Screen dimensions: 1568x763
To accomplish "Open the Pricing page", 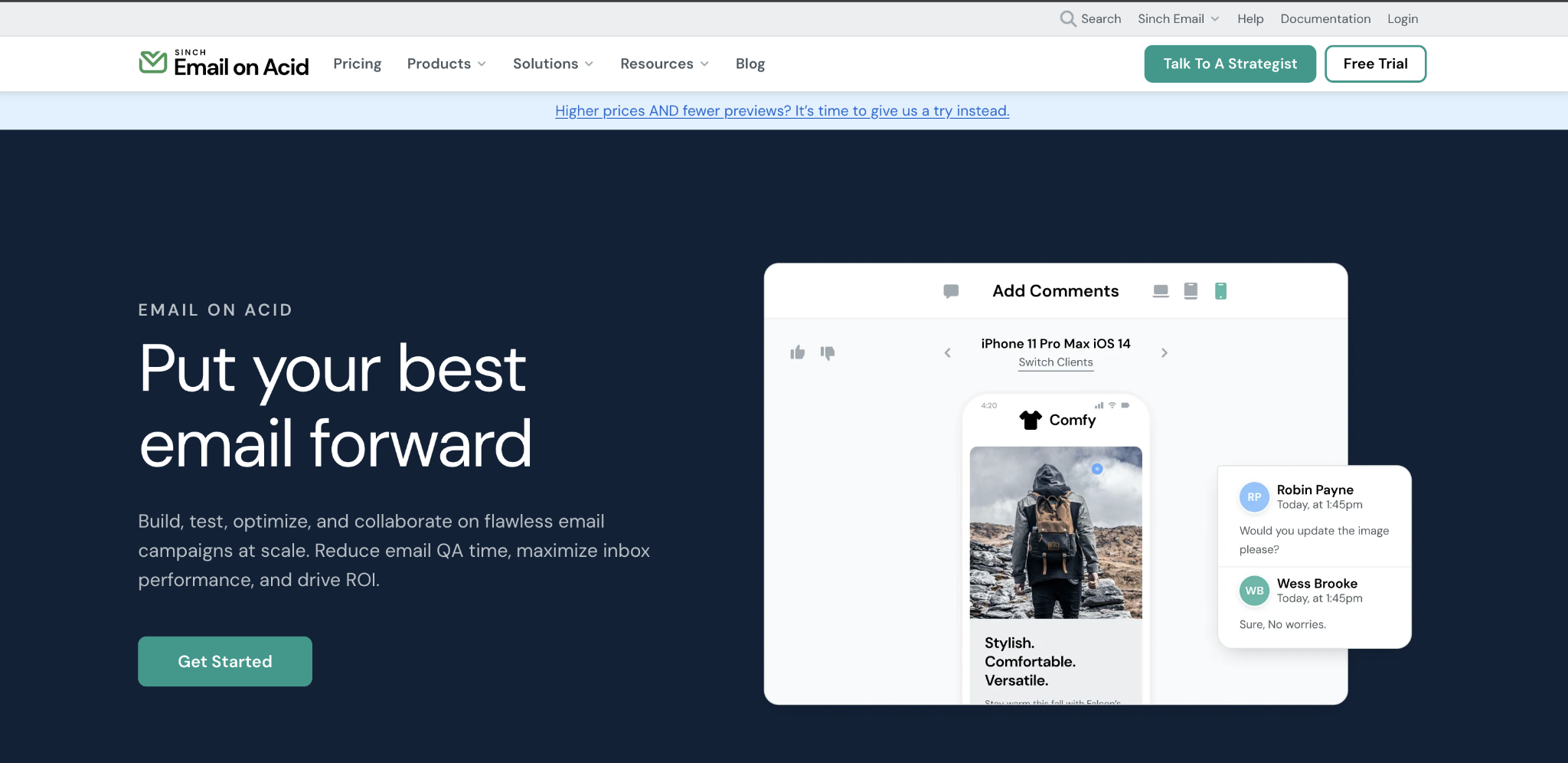I will click(357, 64).
